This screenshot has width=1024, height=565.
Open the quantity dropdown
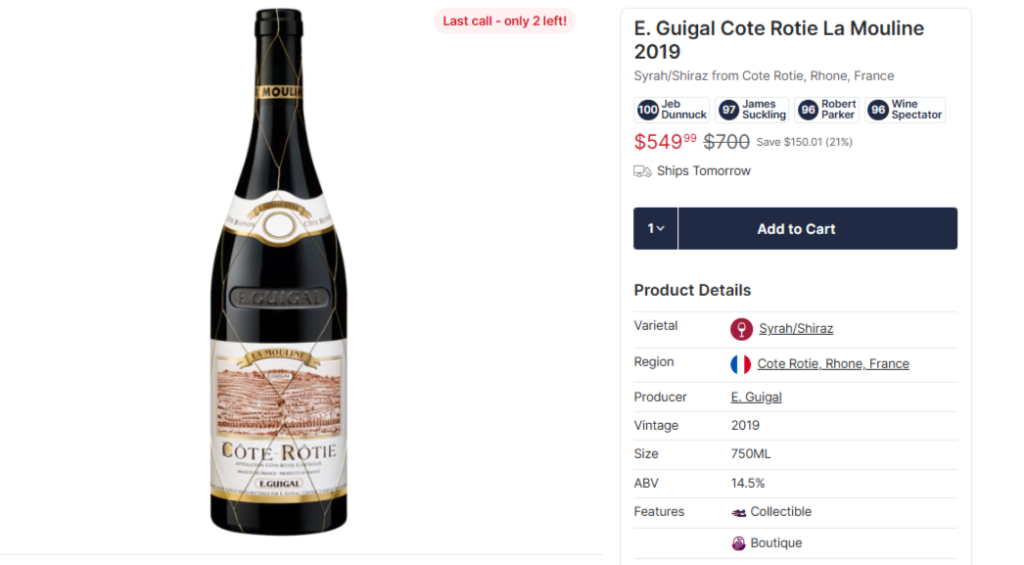click(x=656, y=229)
